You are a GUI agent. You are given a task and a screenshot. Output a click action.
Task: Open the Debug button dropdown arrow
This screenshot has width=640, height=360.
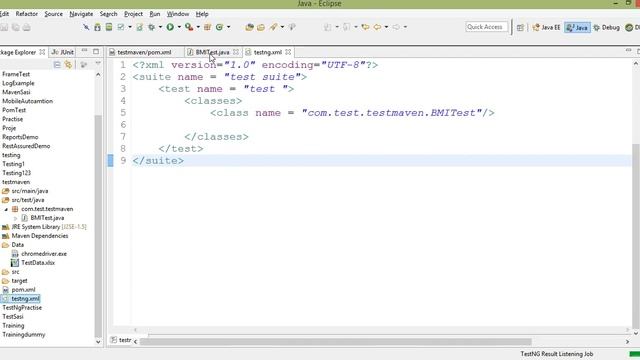160,27
